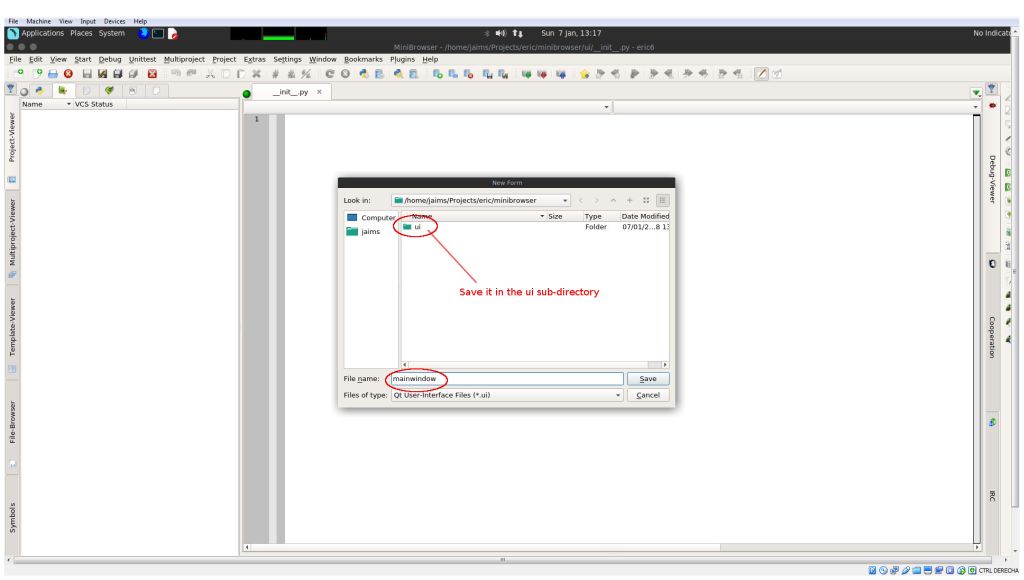Toggle detail view in file dialog

point(662,200)
